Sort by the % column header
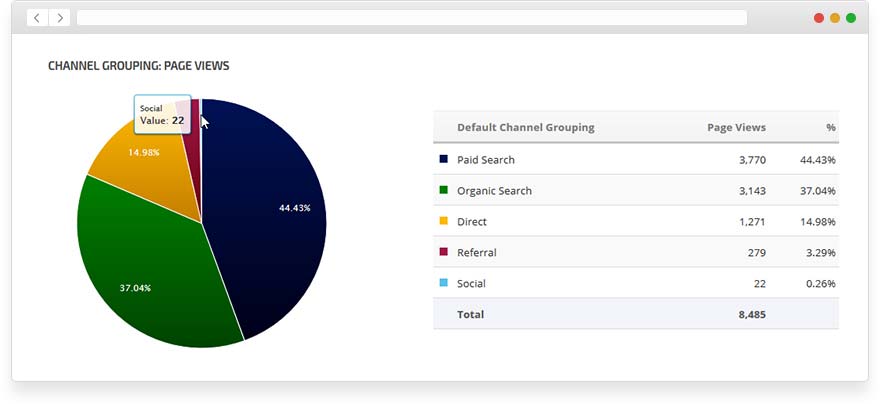Screen dimensions: 880x404 (x=830, y=127)
